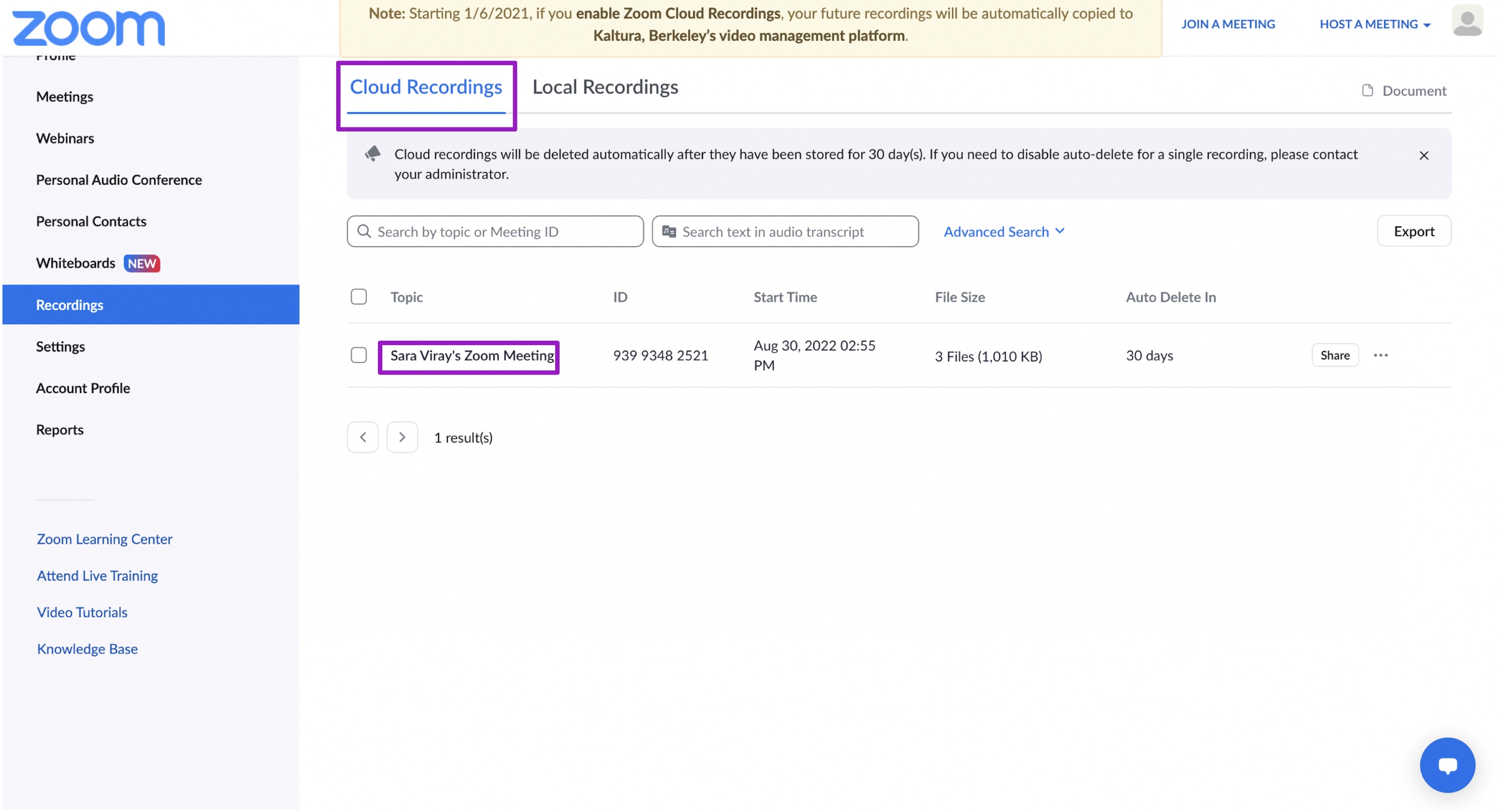Click the 1 result(s) count

click(x=464, y=437)
